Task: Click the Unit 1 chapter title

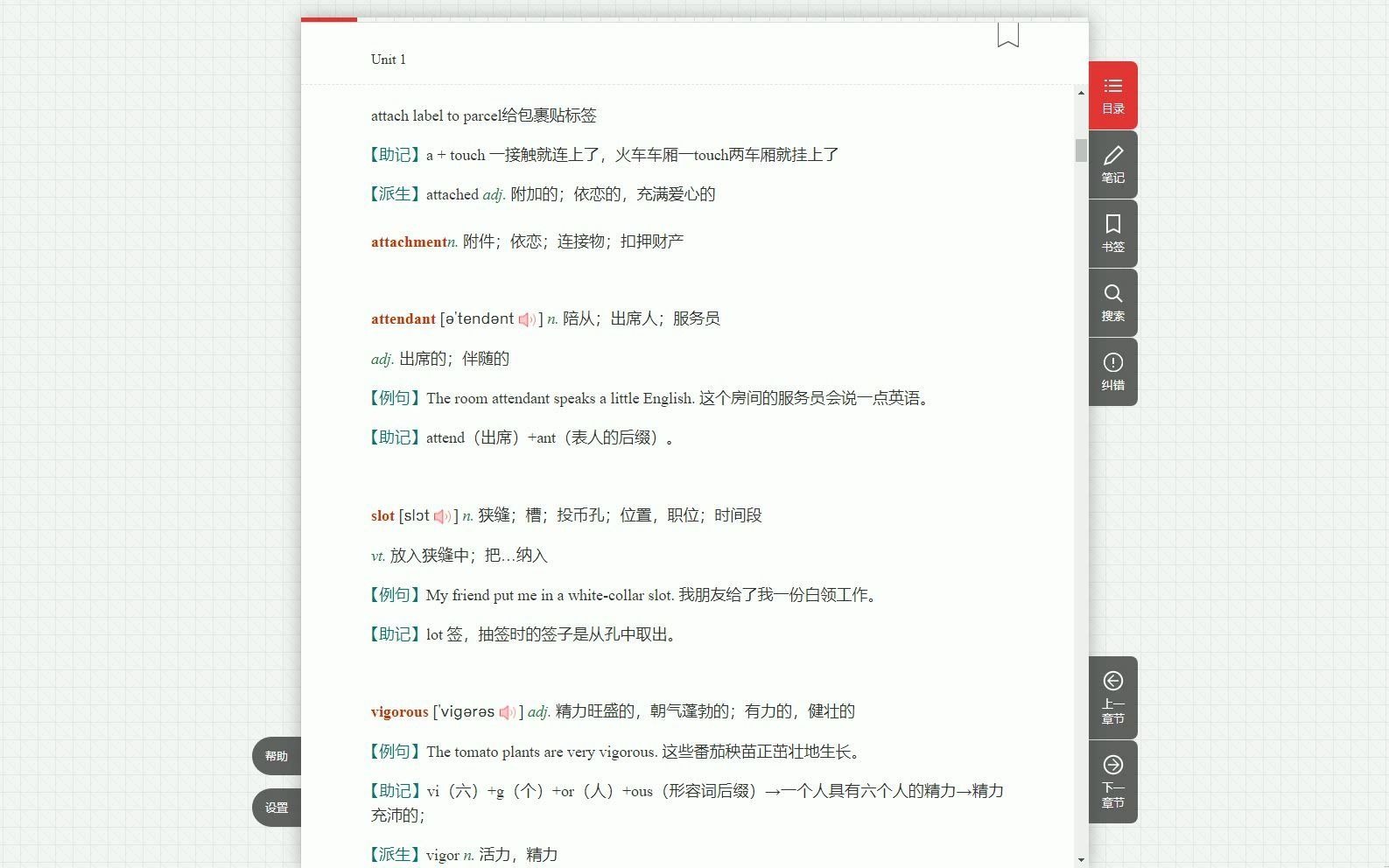Action: [x=388, y=59]
